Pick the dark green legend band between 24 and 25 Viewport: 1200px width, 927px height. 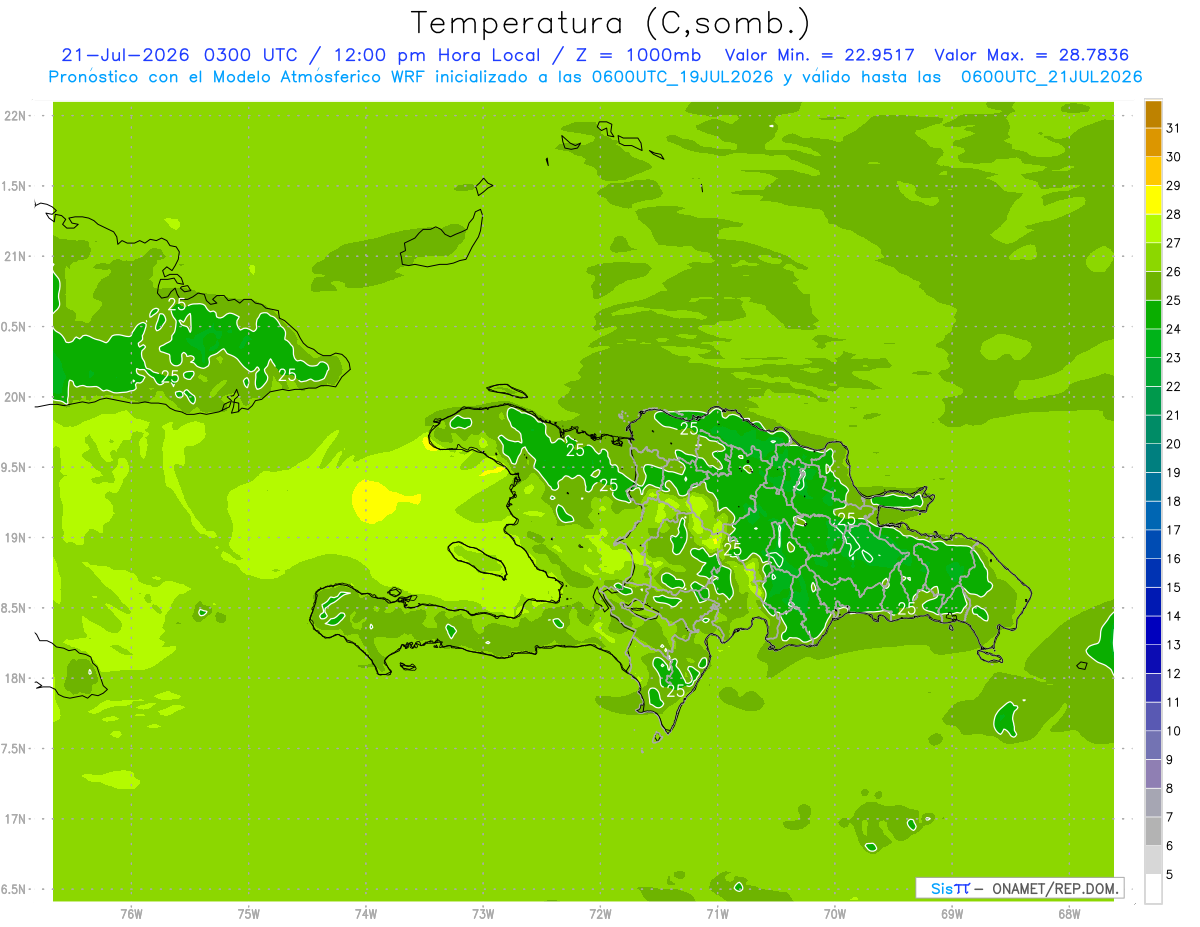pos(1153,315)
